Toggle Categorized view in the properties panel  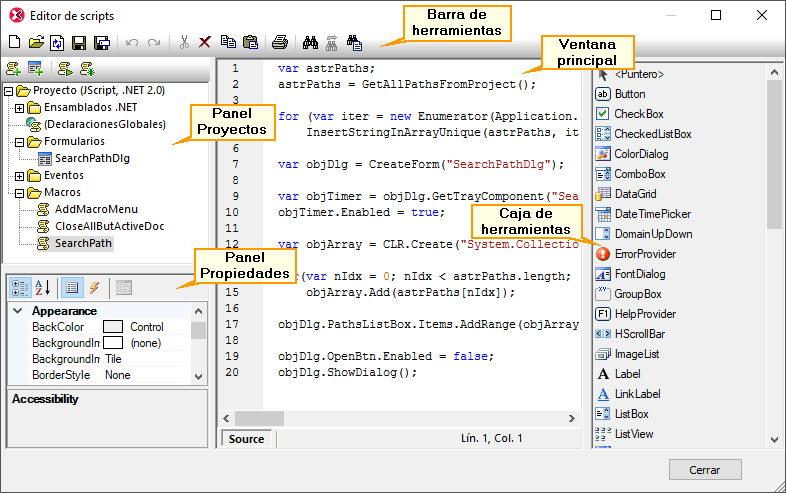click(x=20, y=288)
